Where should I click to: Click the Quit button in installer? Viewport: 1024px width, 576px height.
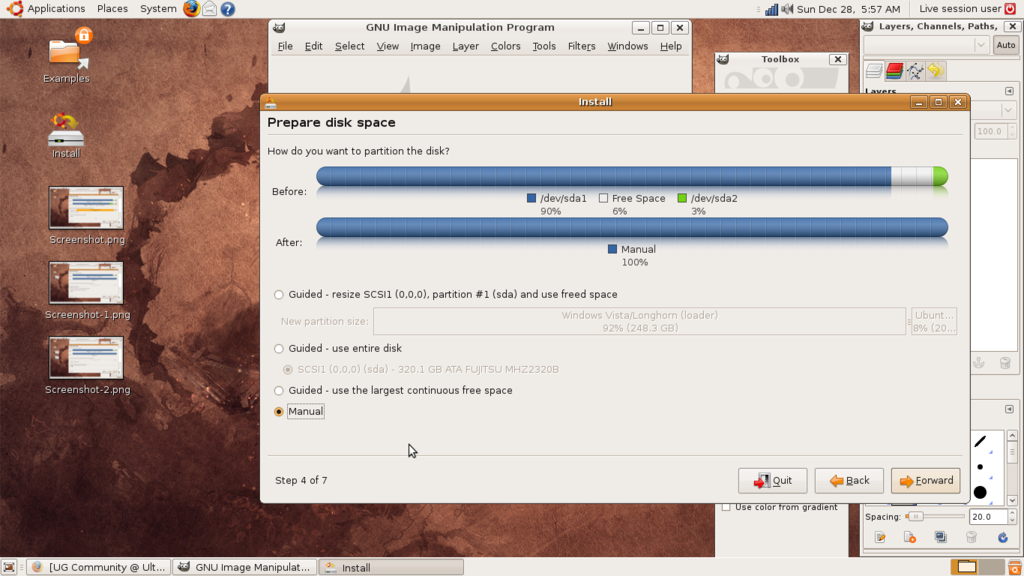[x=773, y=481]
